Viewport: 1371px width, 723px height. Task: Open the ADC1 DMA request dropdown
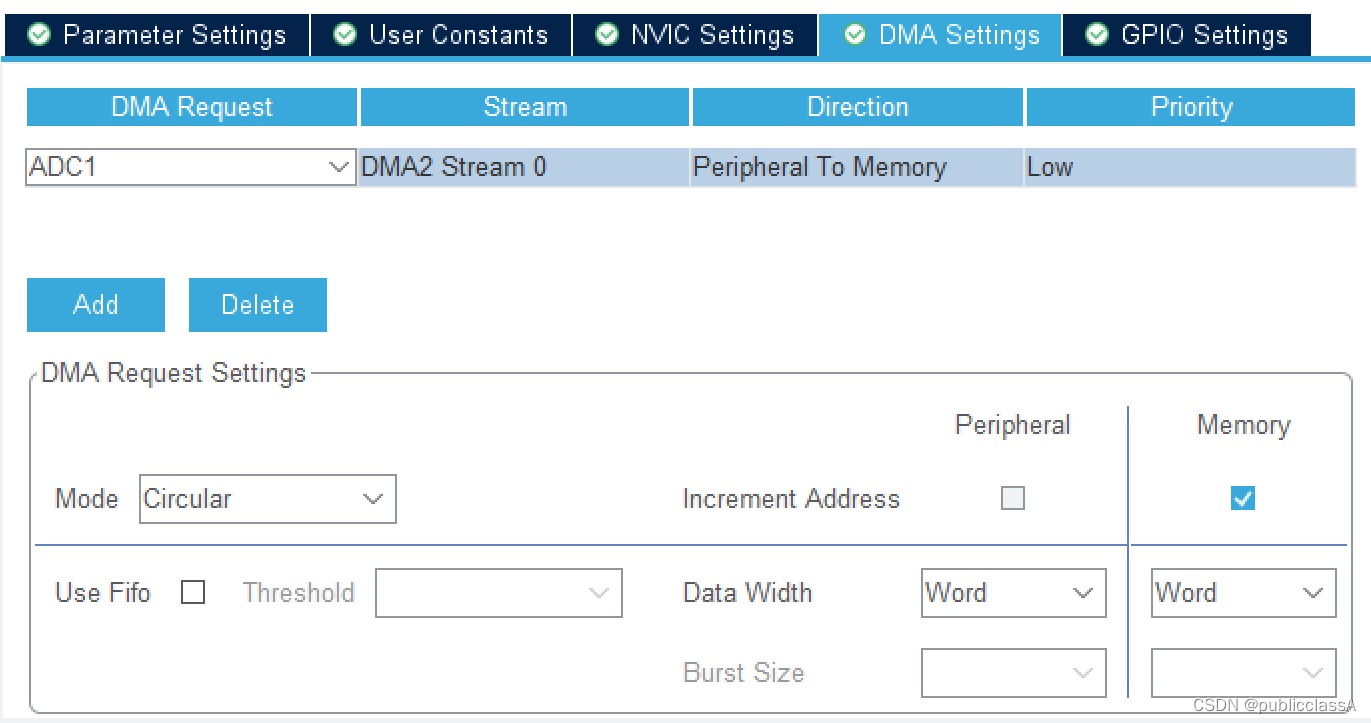coord(190,167)
